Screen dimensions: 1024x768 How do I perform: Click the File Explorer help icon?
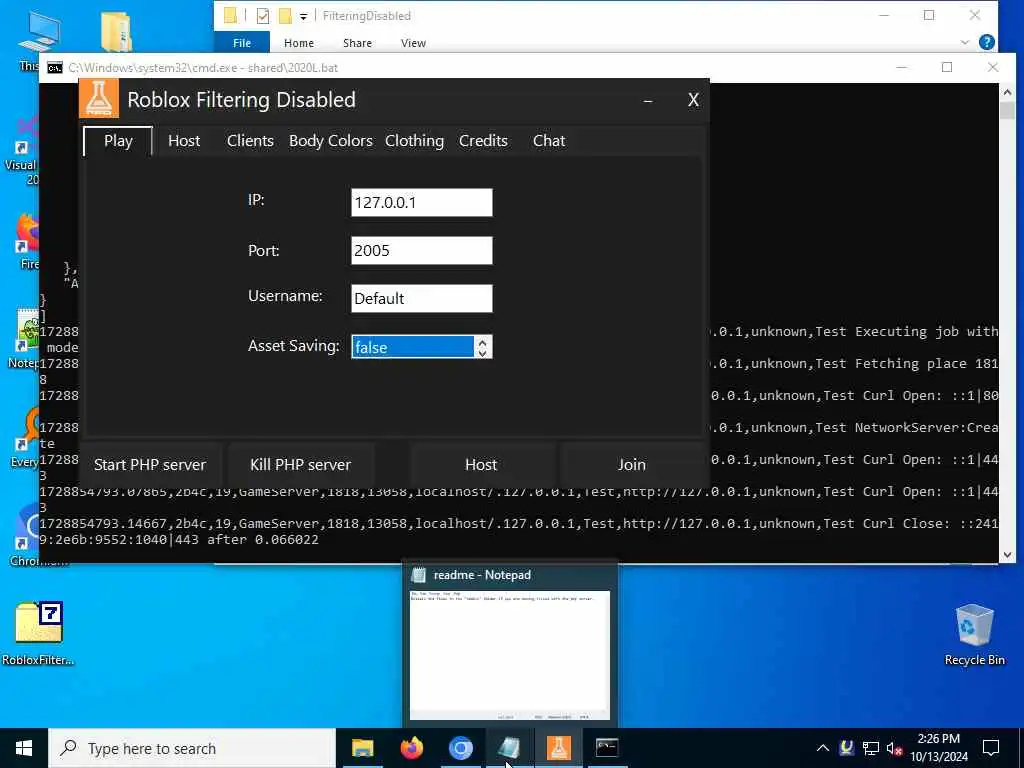pyautogui.click(x=987, y=42)
